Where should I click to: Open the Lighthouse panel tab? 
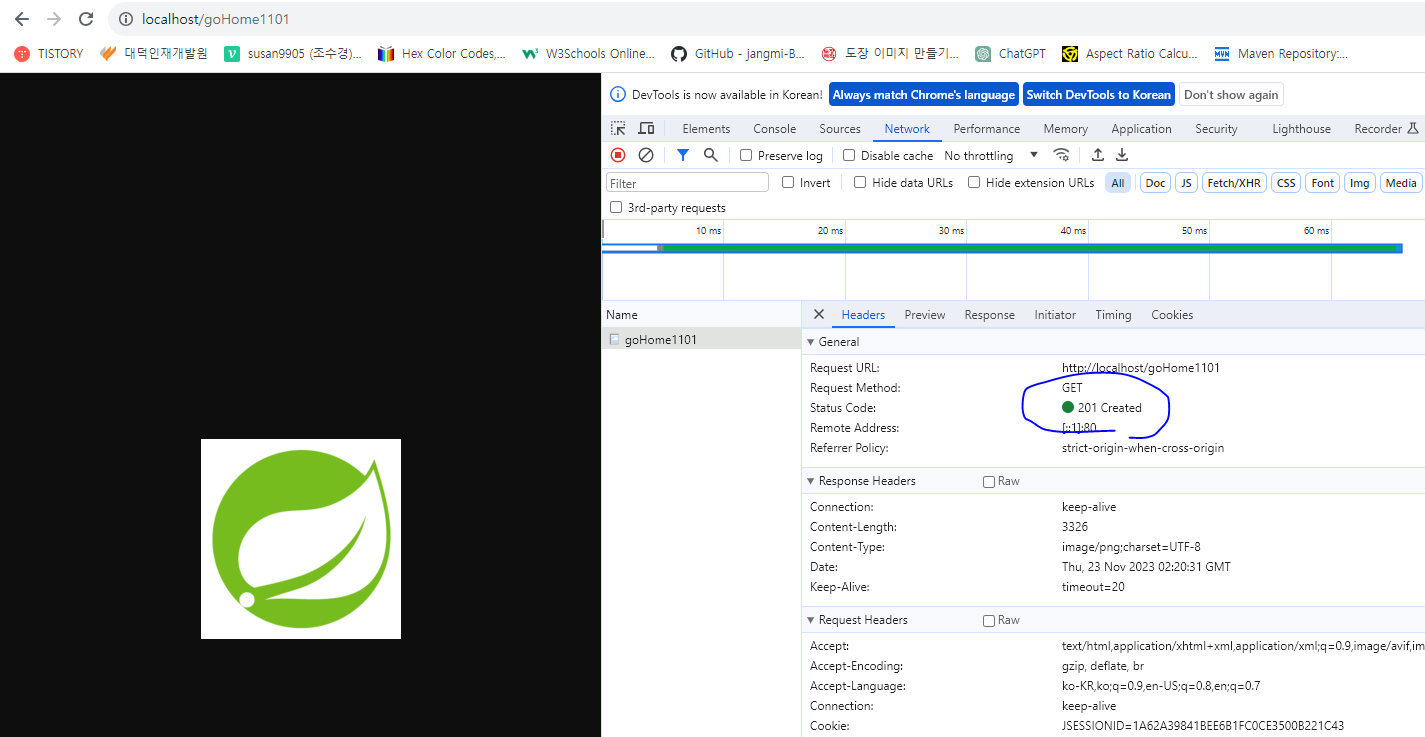tap(1301, 128)
